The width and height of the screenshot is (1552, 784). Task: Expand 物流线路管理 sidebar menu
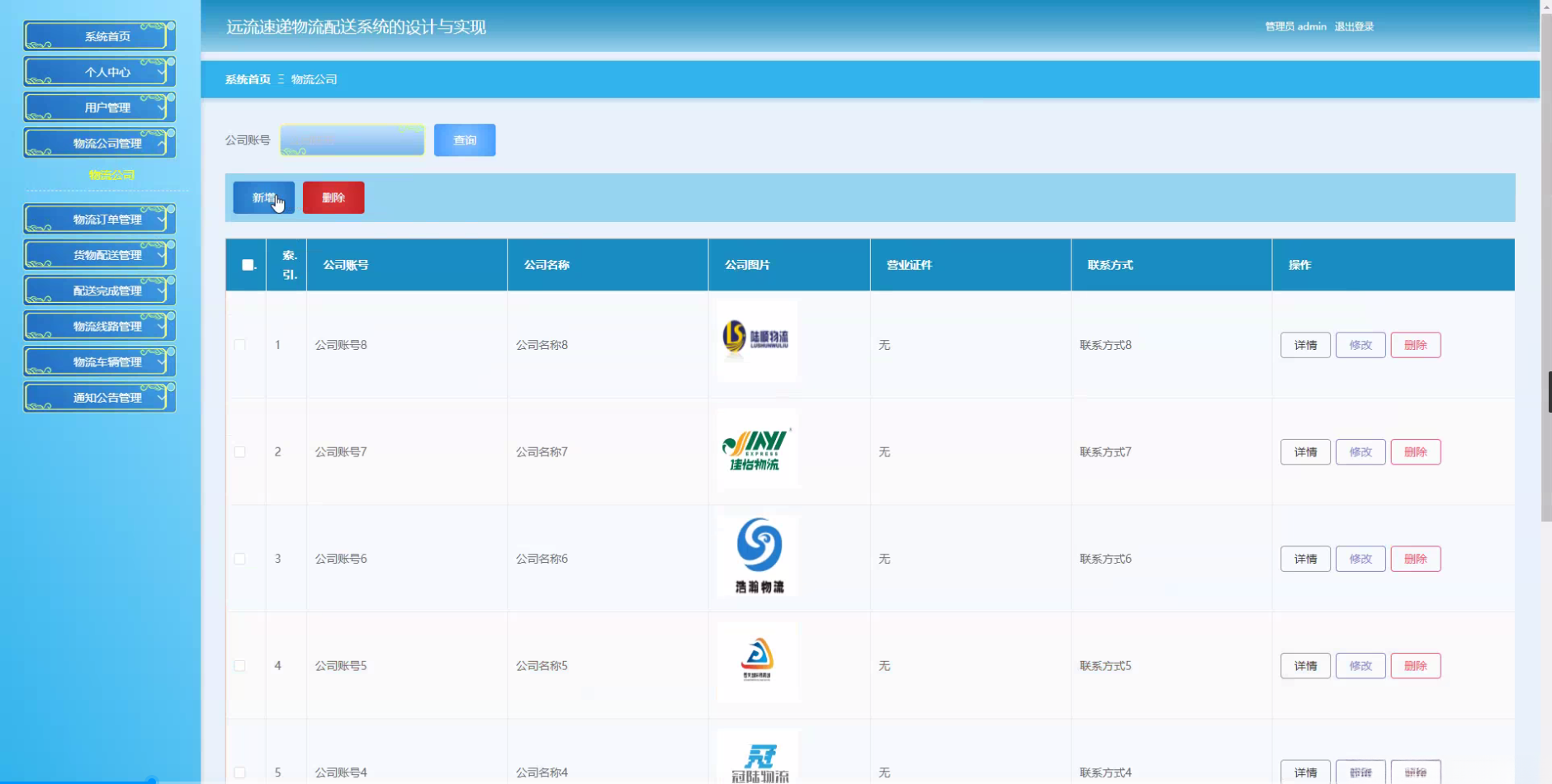(100, 326)
